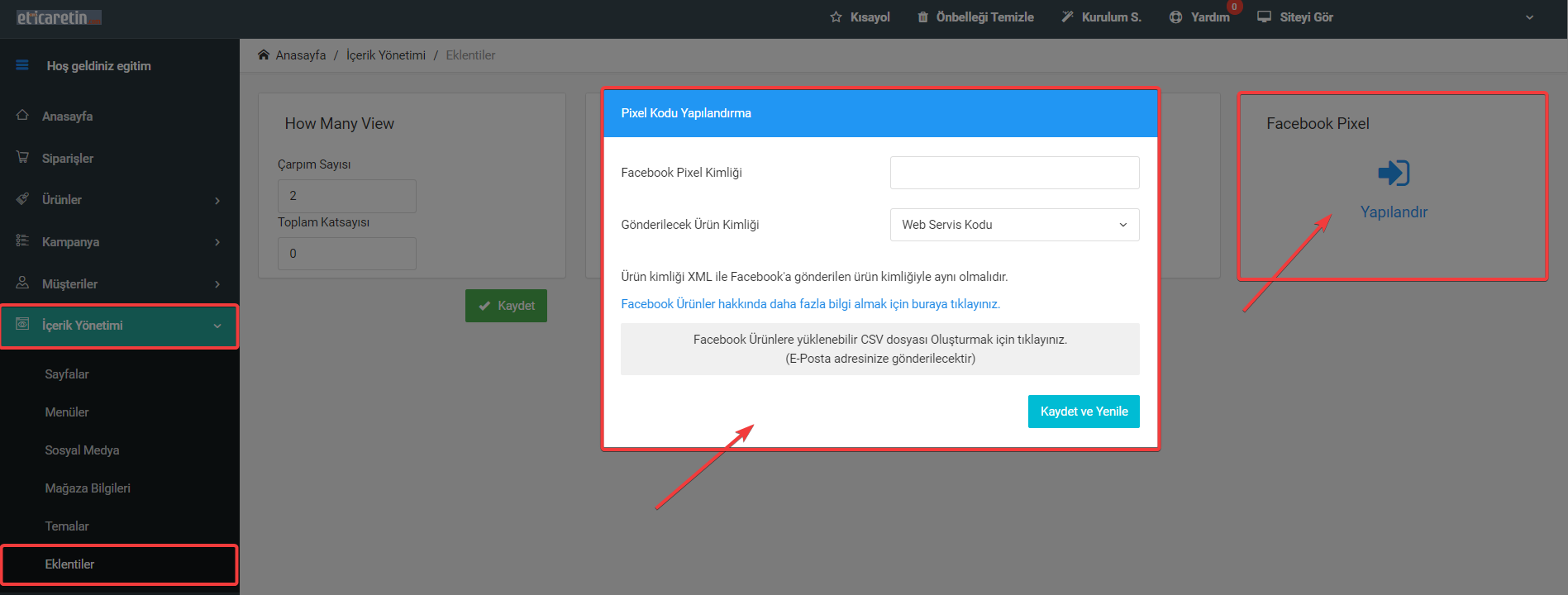The width and height of the screenshot is (1568, 595).
Task: Click the Siteyi Gör text
Action: [1307, 17]
